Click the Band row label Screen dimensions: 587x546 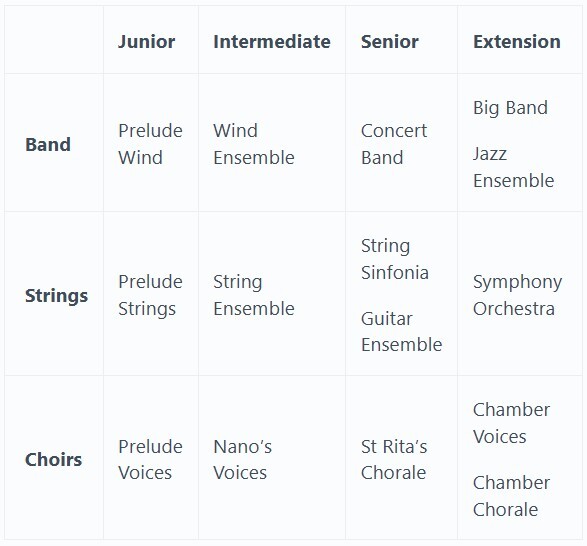pos(48,145)
